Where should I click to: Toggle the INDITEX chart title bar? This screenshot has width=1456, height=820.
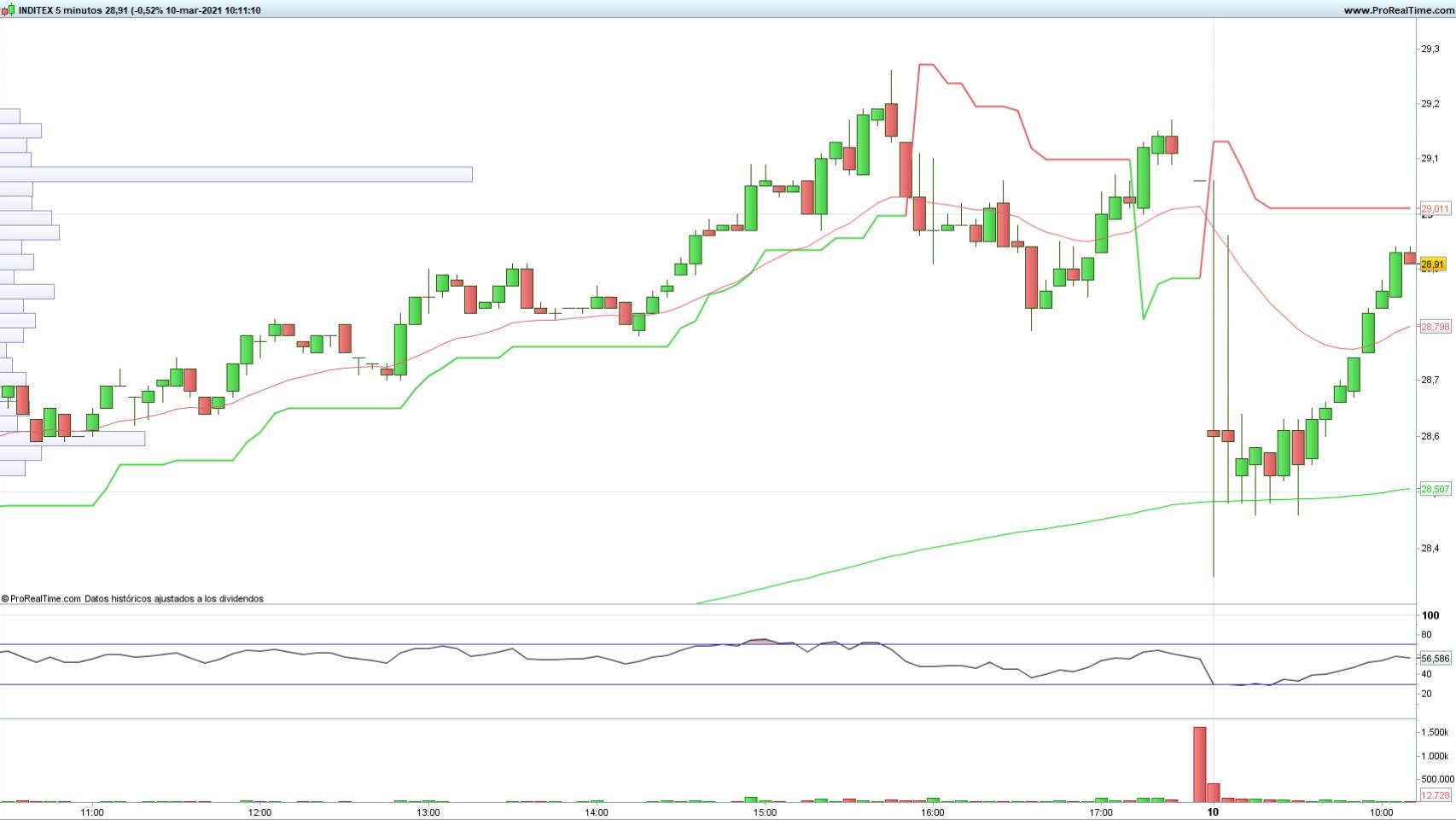point(137,9)
